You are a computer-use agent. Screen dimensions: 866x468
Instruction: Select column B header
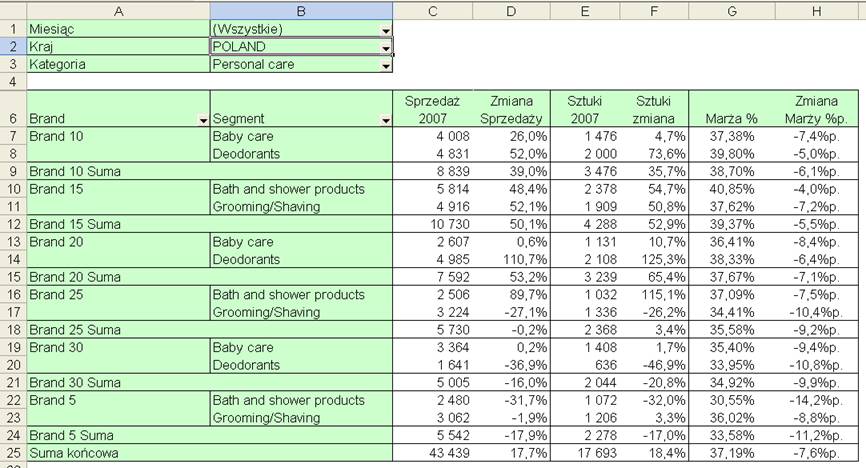[x=301, y=11]
